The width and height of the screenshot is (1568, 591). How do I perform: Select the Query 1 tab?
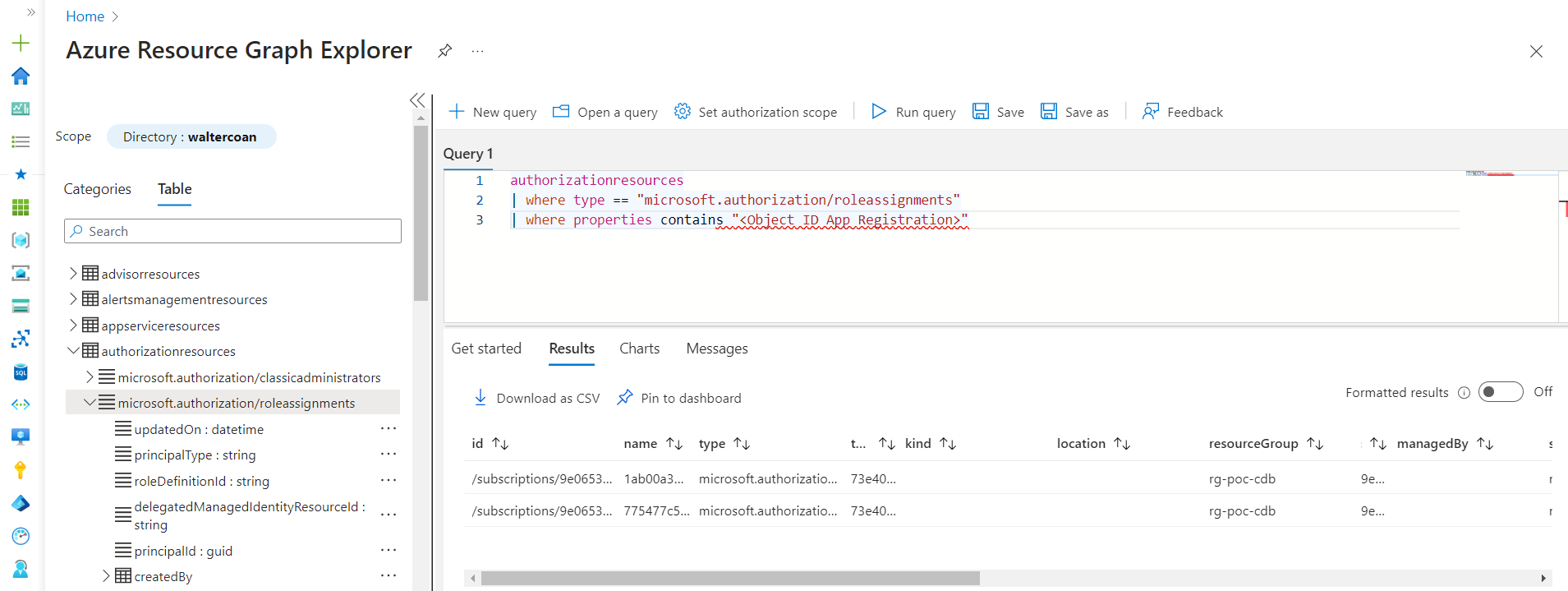(468, 154)
